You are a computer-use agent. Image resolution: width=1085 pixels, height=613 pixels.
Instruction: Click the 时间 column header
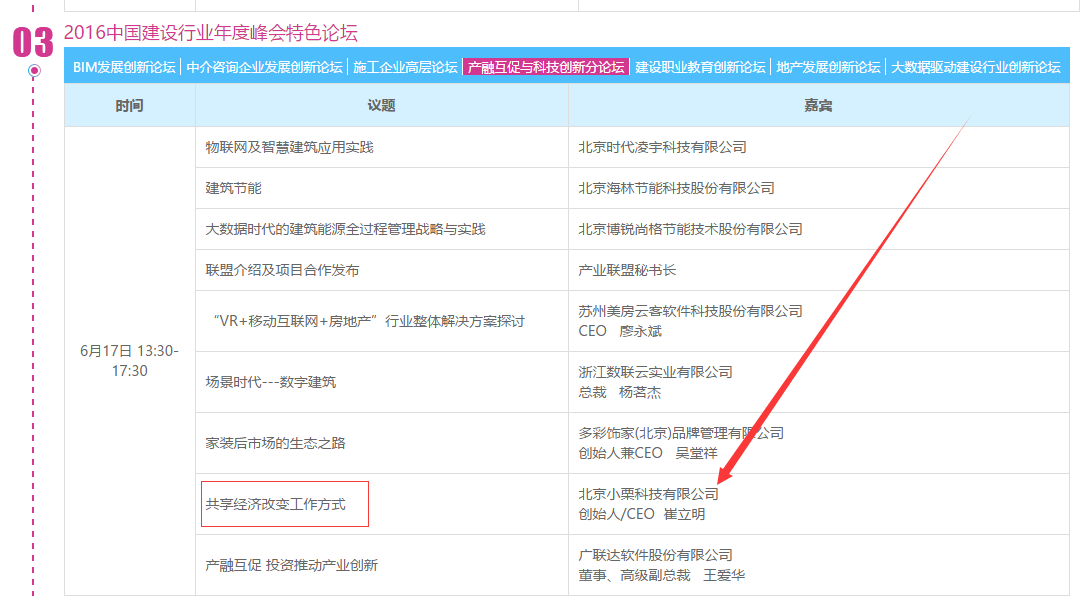pos(129,105)
